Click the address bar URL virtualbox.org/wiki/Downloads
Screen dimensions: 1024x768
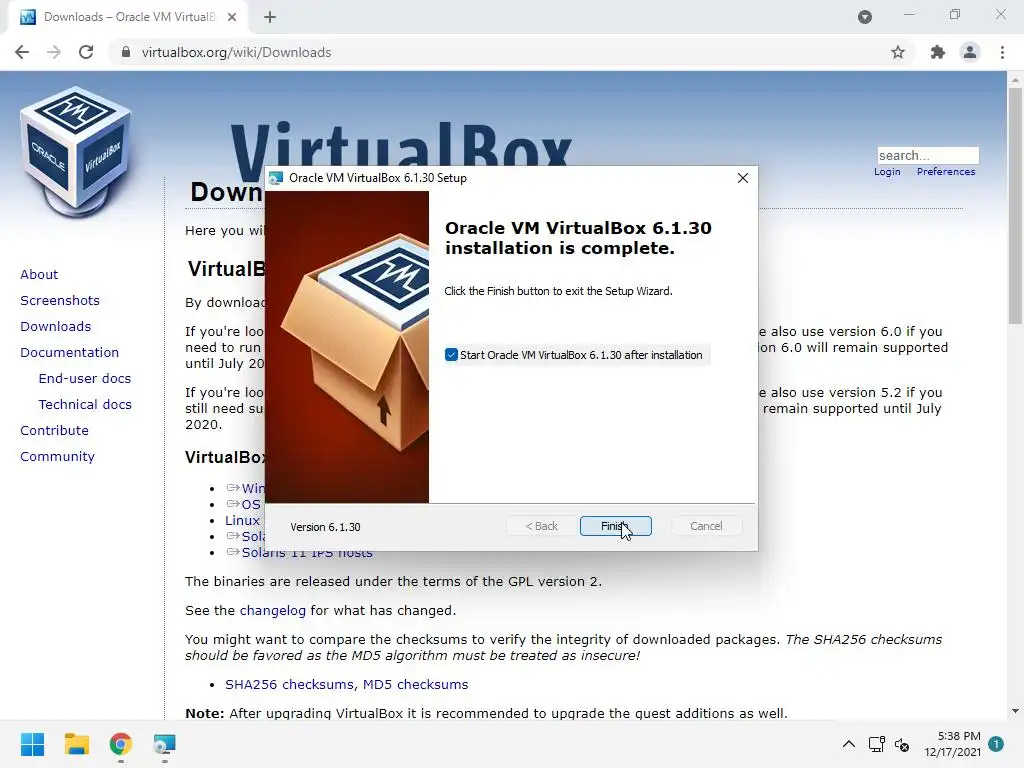coord(236,52)
